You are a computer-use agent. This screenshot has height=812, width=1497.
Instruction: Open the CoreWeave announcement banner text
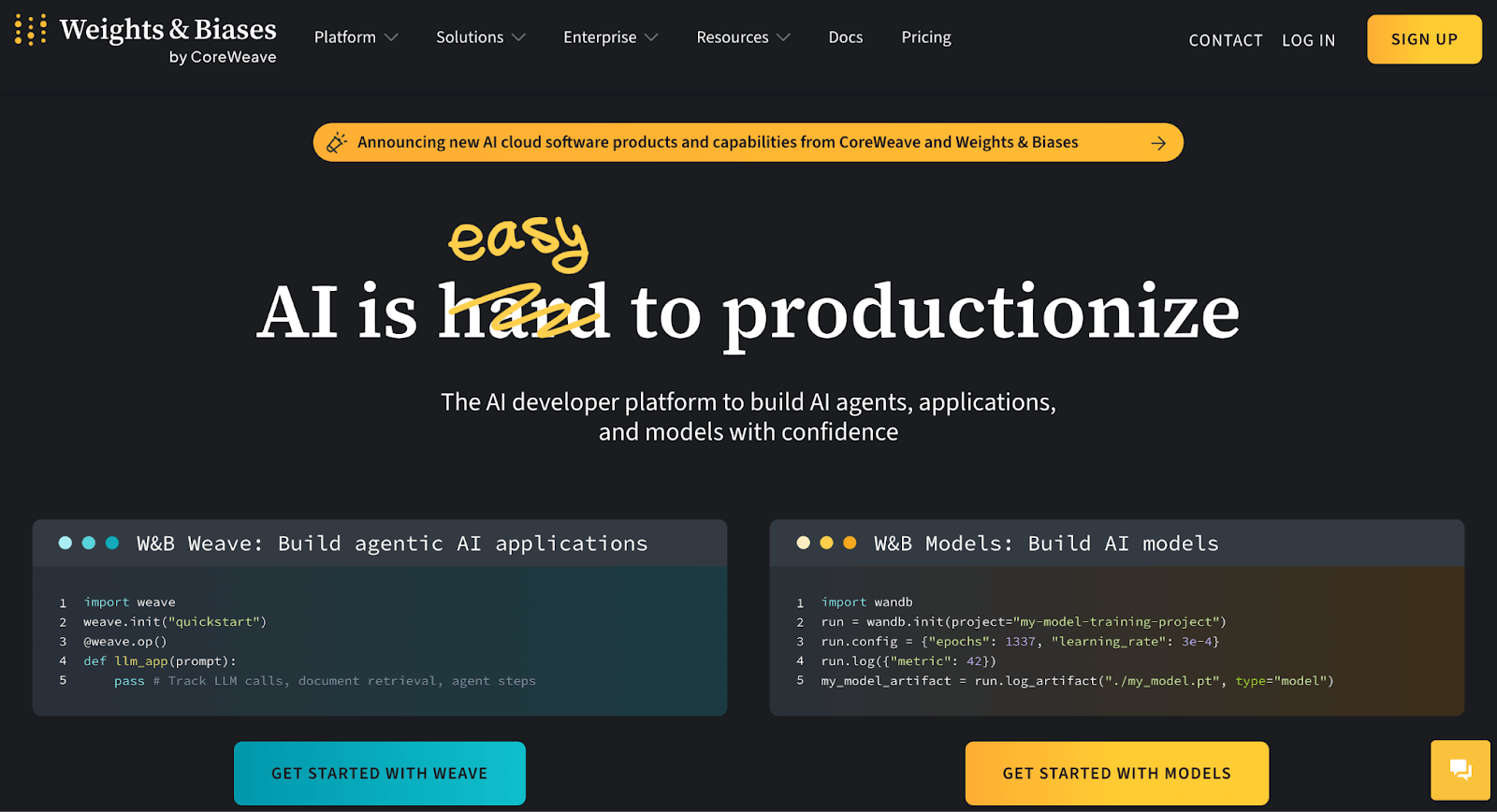point(717,142)
